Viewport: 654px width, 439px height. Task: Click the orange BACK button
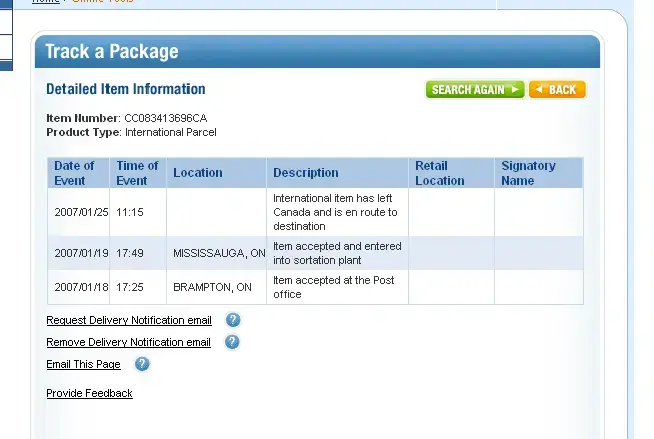pos(557,90)
